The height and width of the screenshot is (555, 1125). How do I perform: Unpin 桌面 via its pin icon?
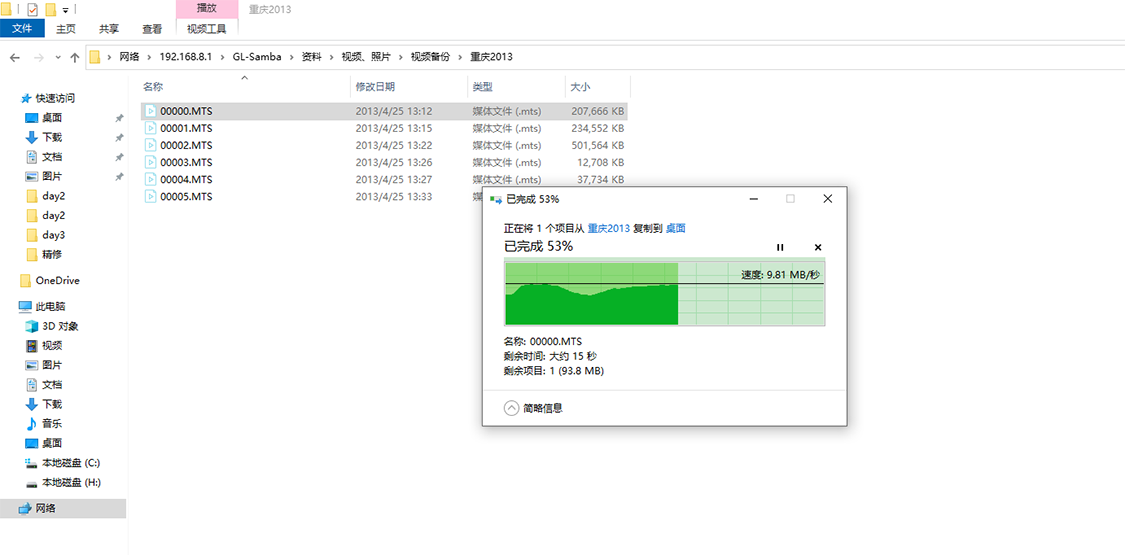(x=119, y=118)
